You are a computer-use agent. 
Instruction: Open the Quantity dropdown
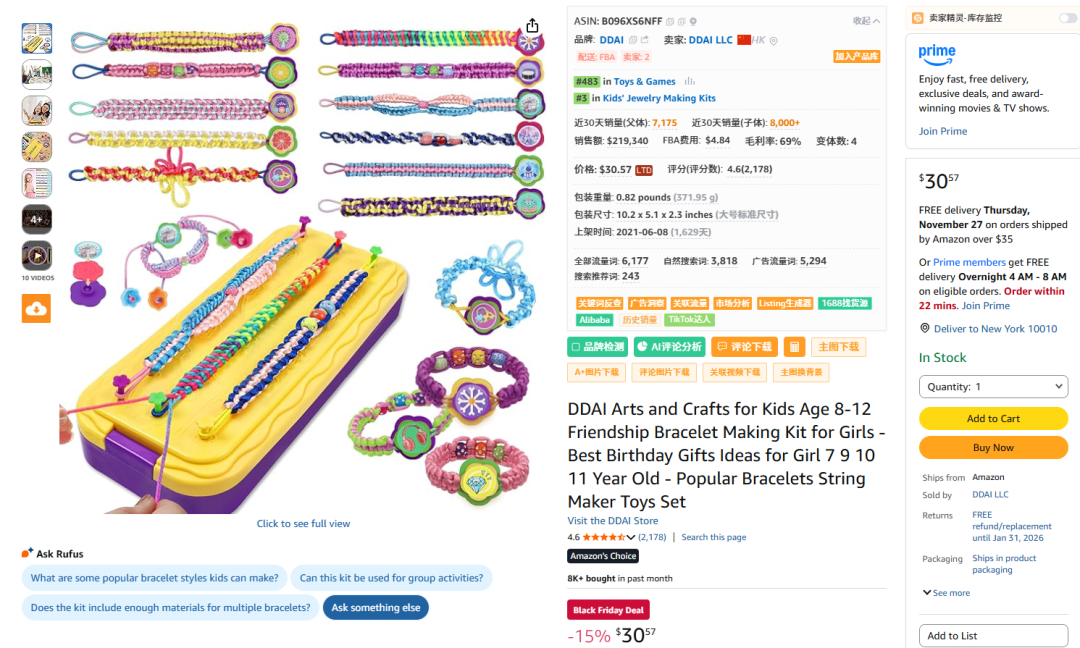[x=993, y=386]
